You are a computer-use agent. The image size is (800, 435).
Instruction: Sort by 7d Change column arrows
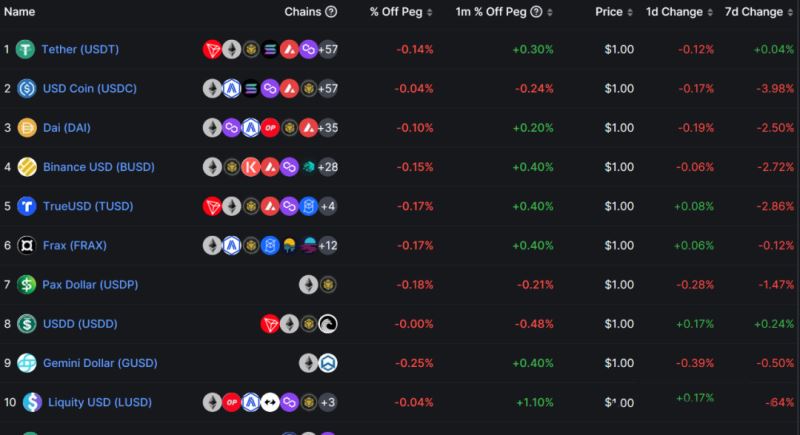coord(790,12)
